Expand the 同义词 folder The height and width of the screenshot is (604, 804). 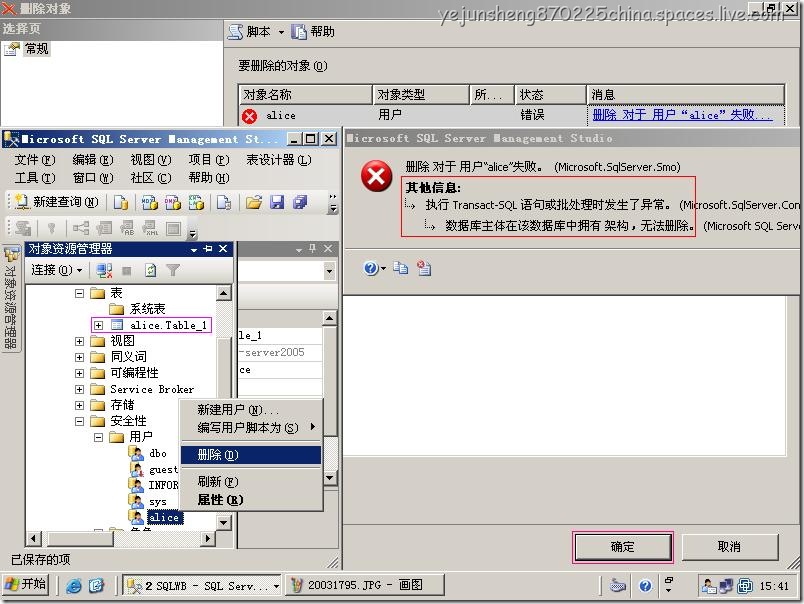79,357
